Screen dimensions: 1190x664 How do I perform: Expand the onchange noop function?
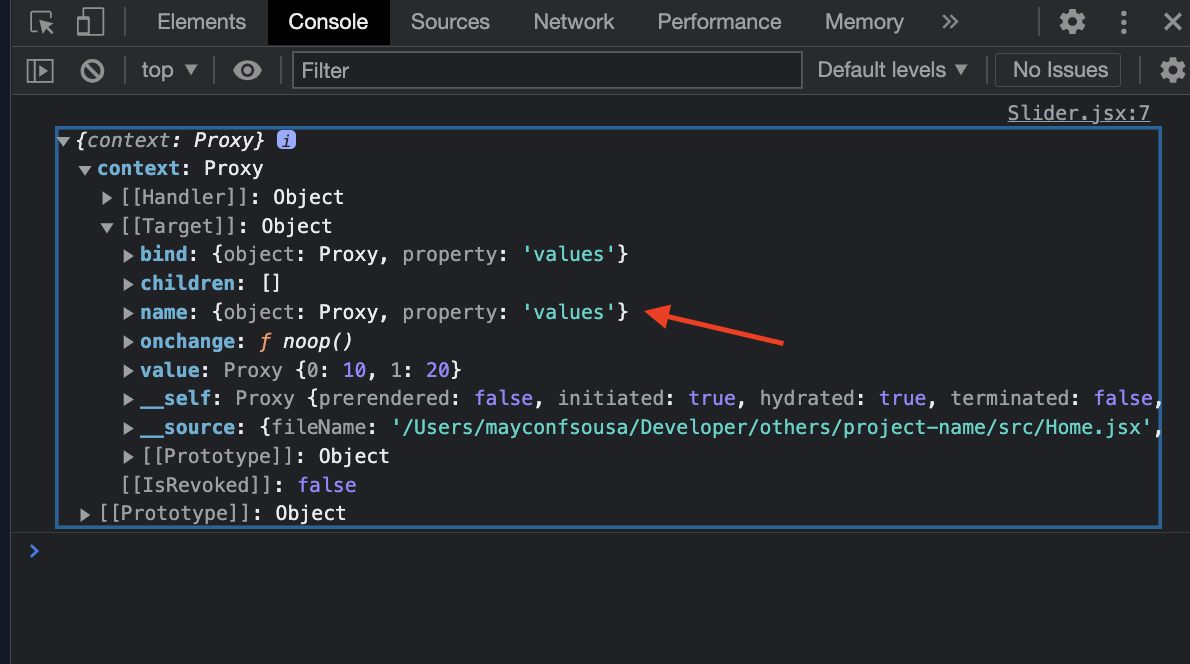(128, 341)
